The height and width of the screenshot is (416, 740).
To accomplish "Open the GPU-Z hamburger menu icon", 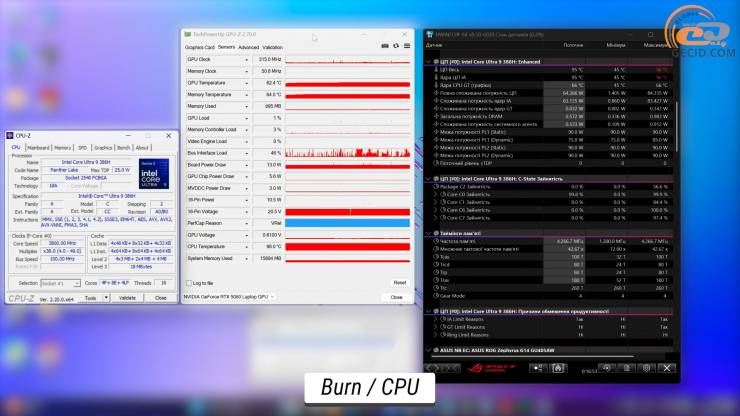I will click(x=407, y=46).
